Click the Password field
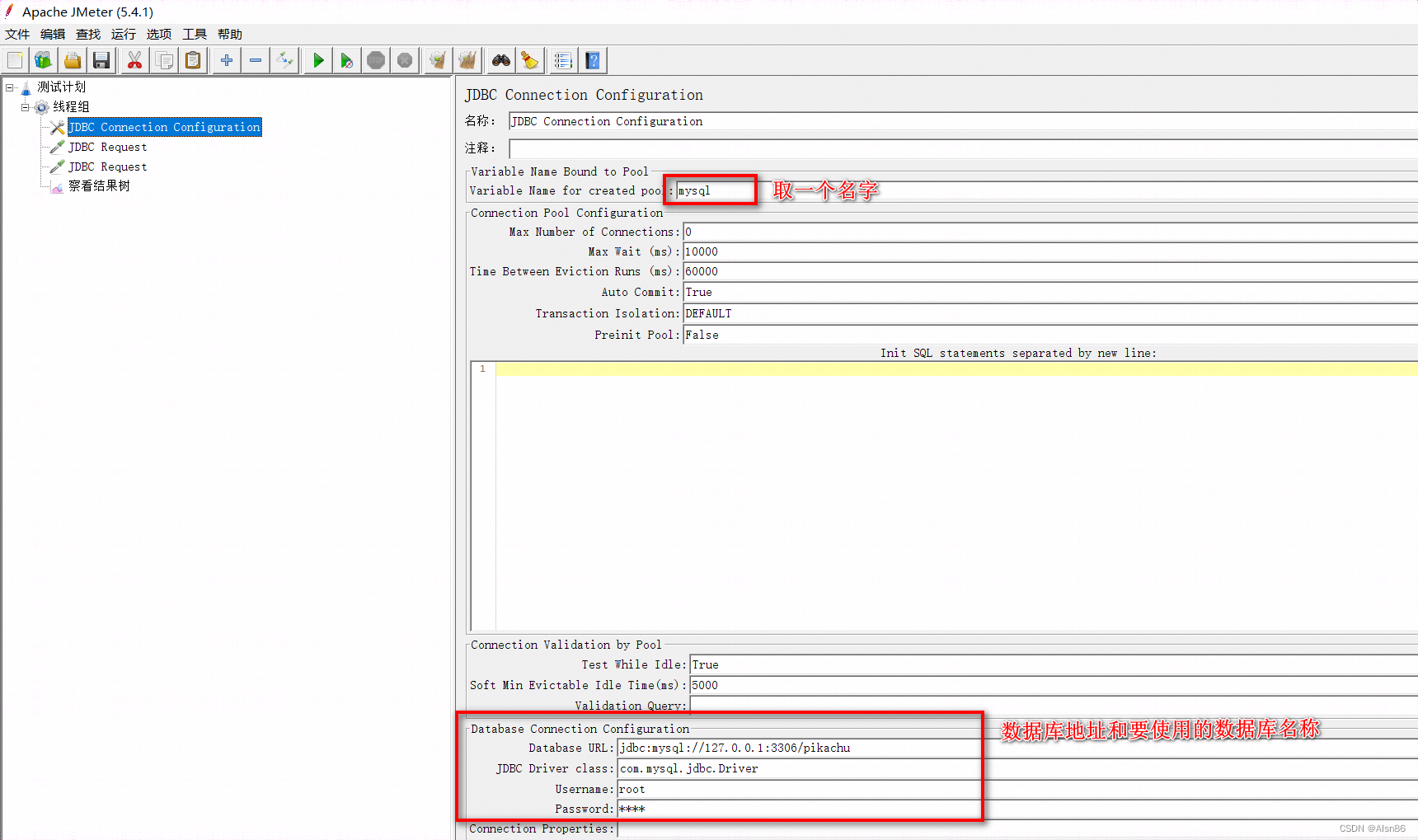 click(x=1017, y=809)
